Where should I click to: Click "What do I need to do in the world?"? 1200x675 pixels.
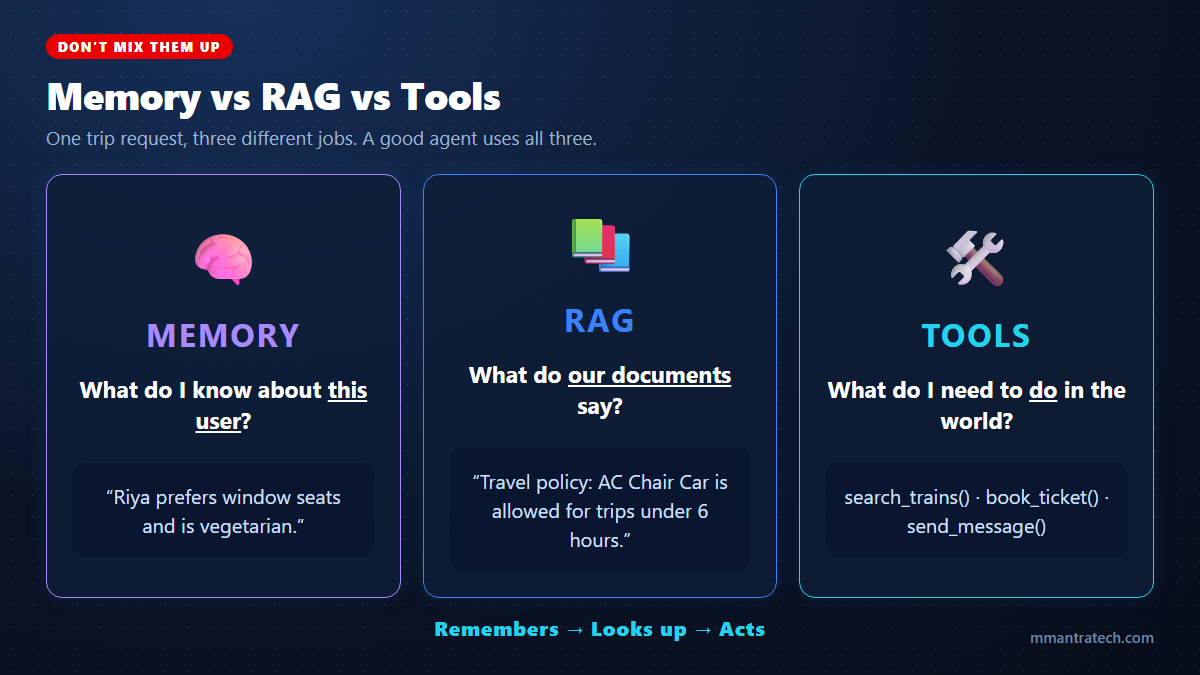(976, 405)
